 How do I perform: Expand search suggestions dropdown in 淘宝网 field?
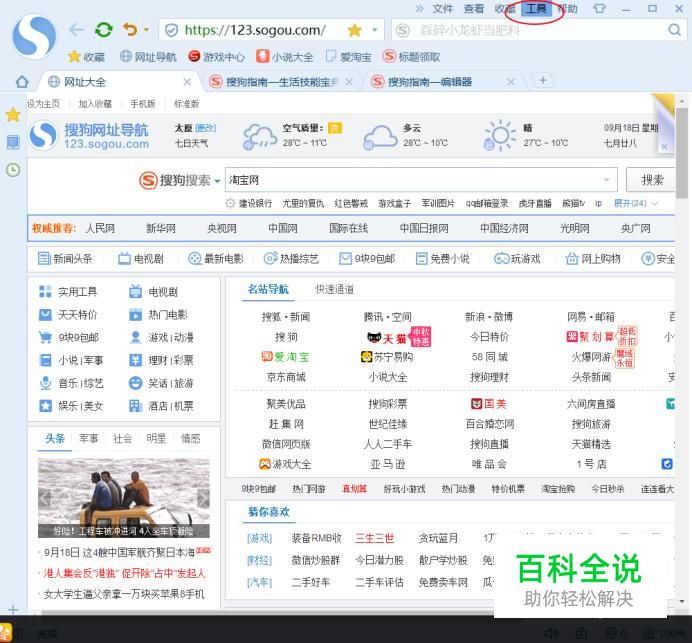[606, 180]
